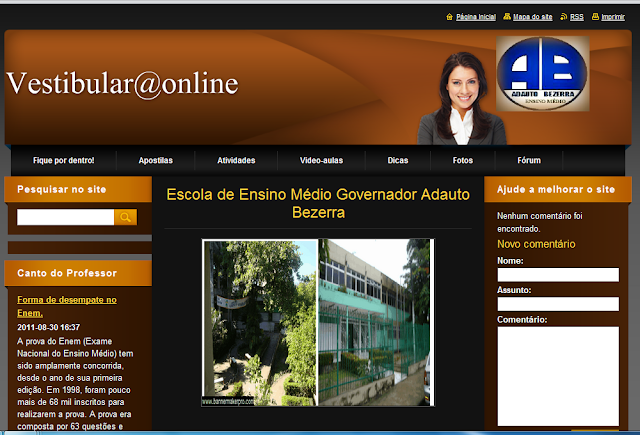Click the Vestibular@online site title
Screen dimensions: 640x435
tap(122, 84)
